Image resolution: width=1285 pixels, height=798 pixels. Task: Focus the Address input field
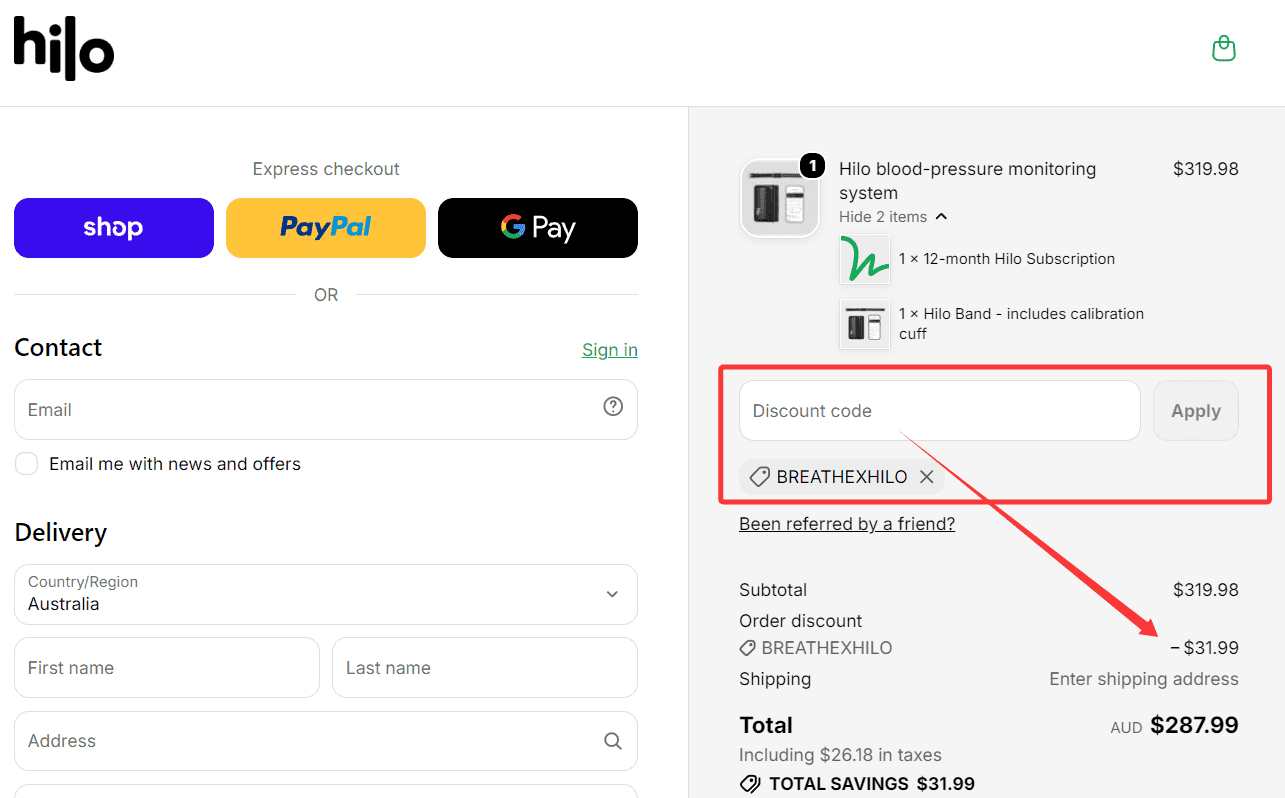tap(326, 741)
